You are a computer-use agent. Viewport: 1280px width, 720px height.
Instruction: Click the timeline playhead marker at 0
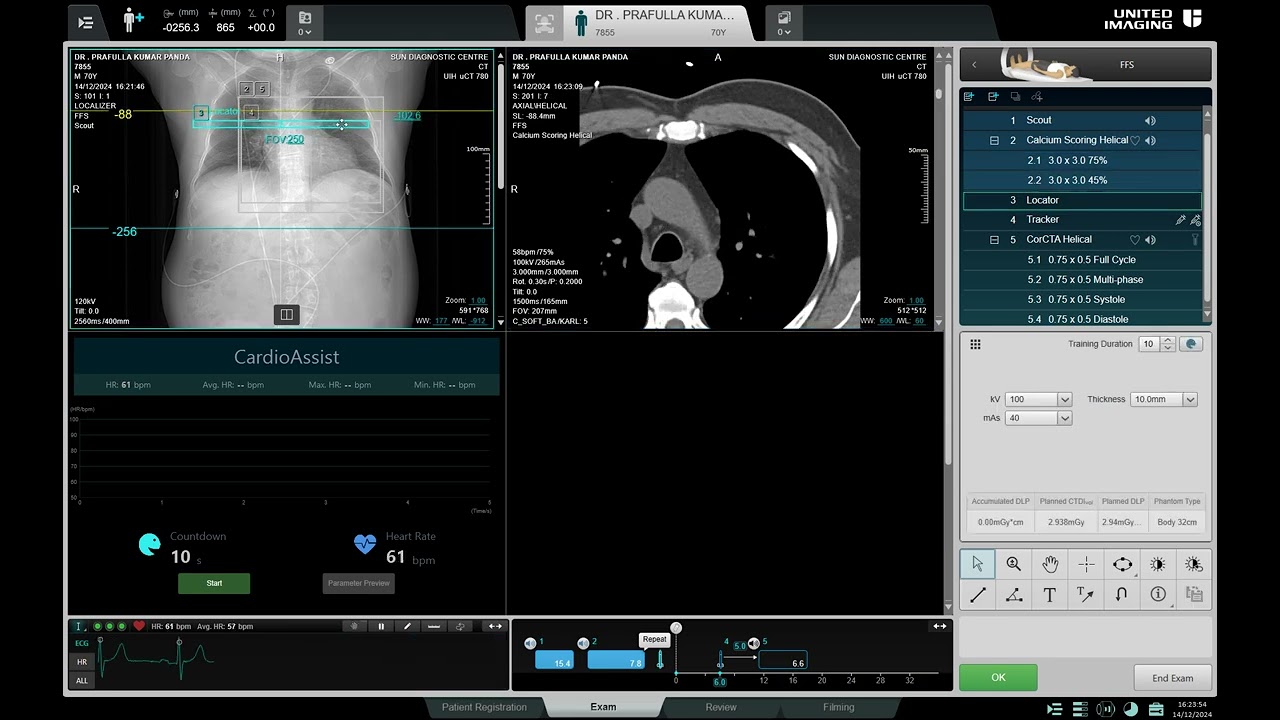(676, 628)
